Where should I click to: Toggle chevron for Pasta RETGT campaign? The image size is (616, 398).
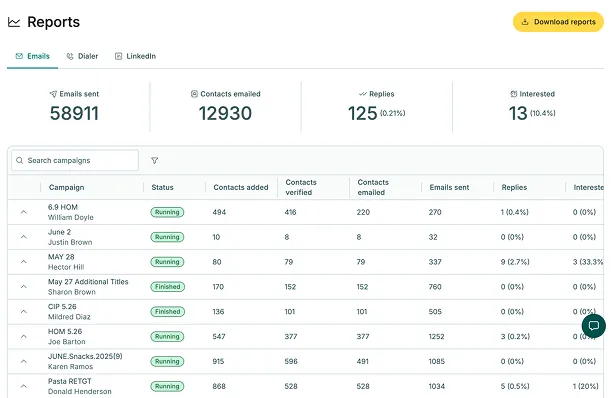pyautogui.click(x=24, y=386)
